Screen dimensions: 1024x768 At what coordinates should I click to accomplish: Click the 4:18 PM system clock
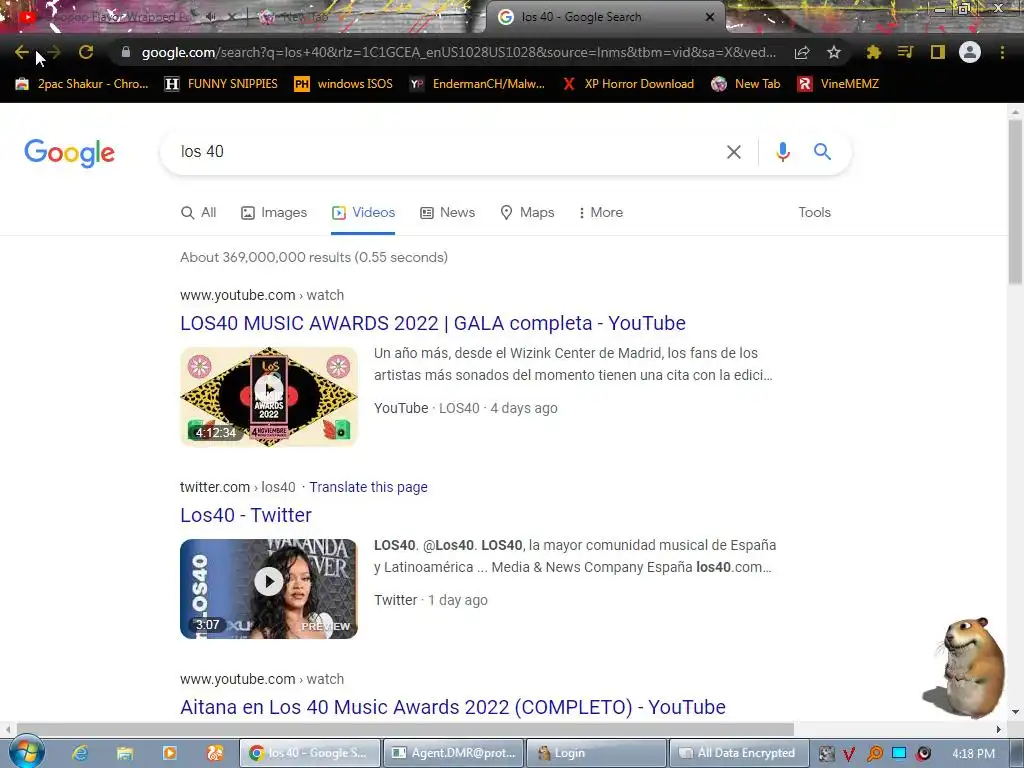pos(973,754)
